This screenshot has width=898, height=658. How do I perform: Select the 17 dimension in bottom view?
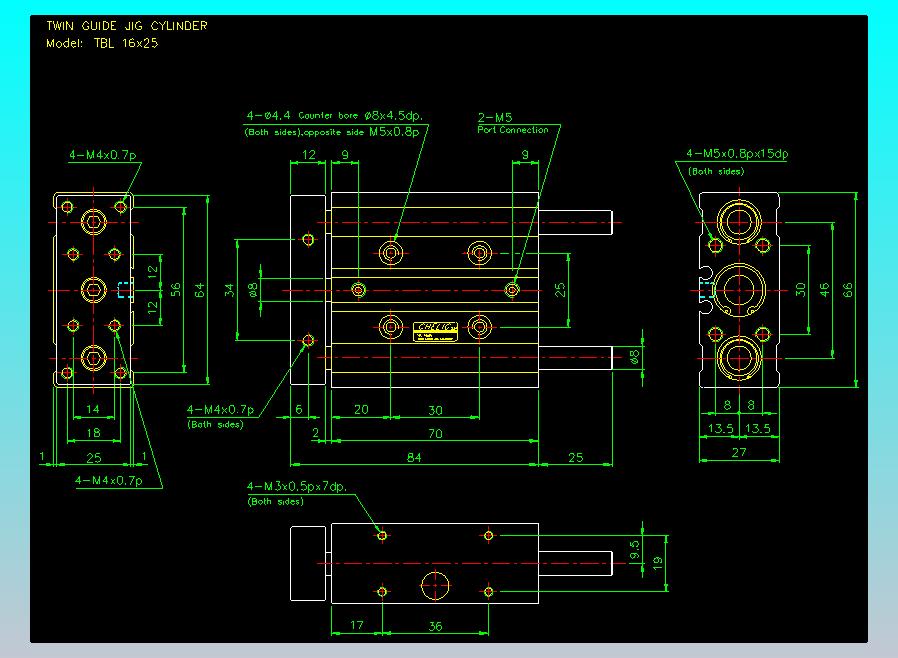pos(356,627)
